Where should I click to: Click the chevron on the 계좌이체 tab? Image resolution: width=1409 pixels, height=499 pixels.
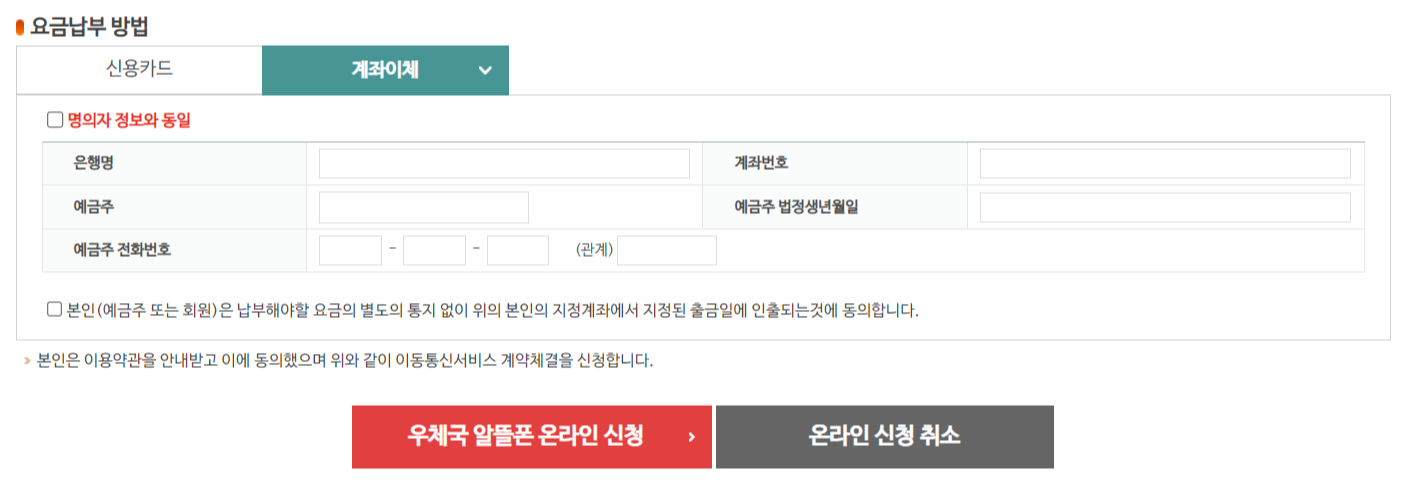pyautogui.click(x=485, y=70)
